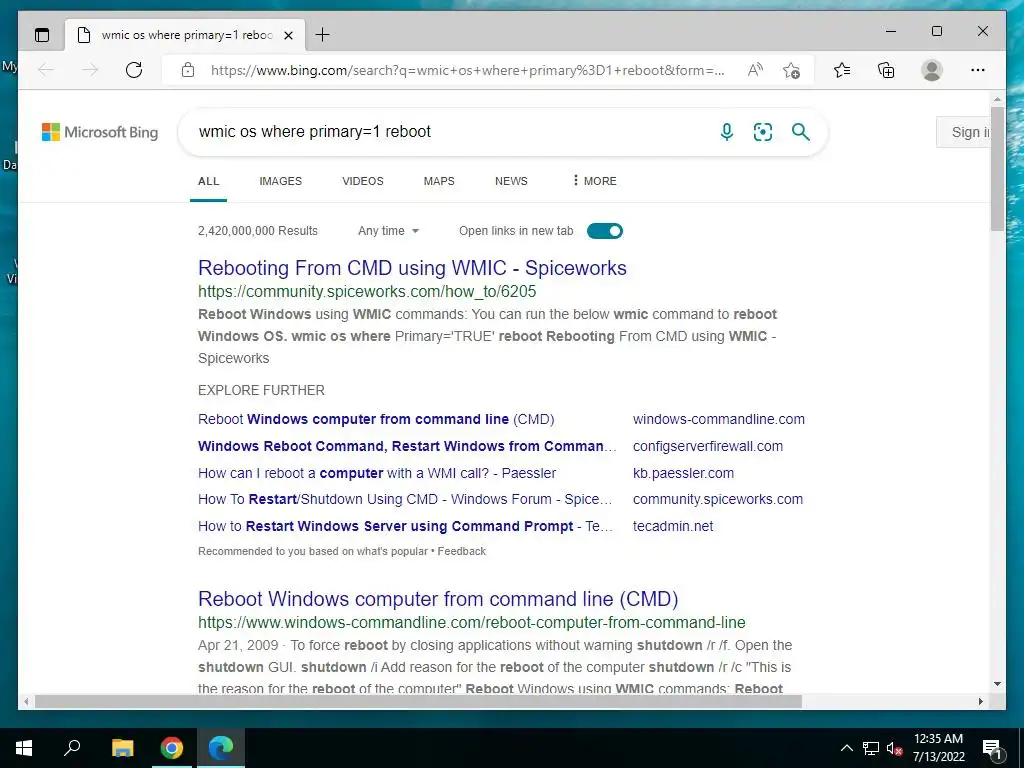Click the address bar URL
The width and height of the screenshot is (1024, 768).
pos(467,70)
